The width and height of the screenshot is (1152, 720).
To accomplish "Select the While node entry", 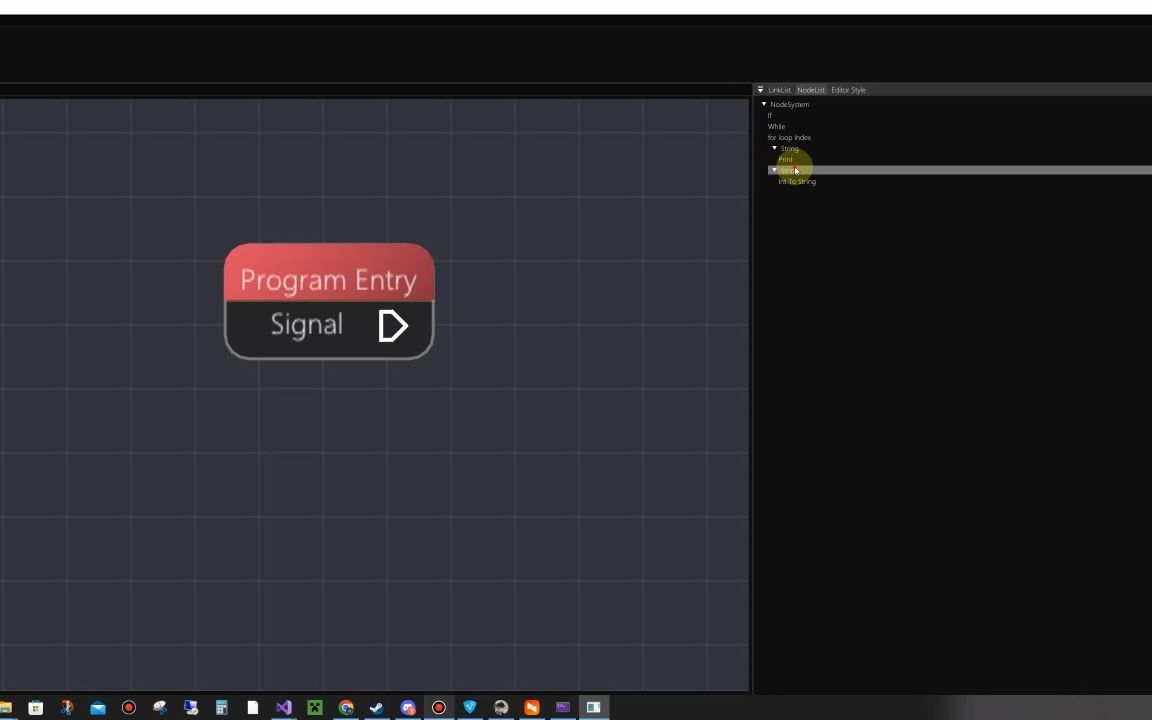I will 777,126.
